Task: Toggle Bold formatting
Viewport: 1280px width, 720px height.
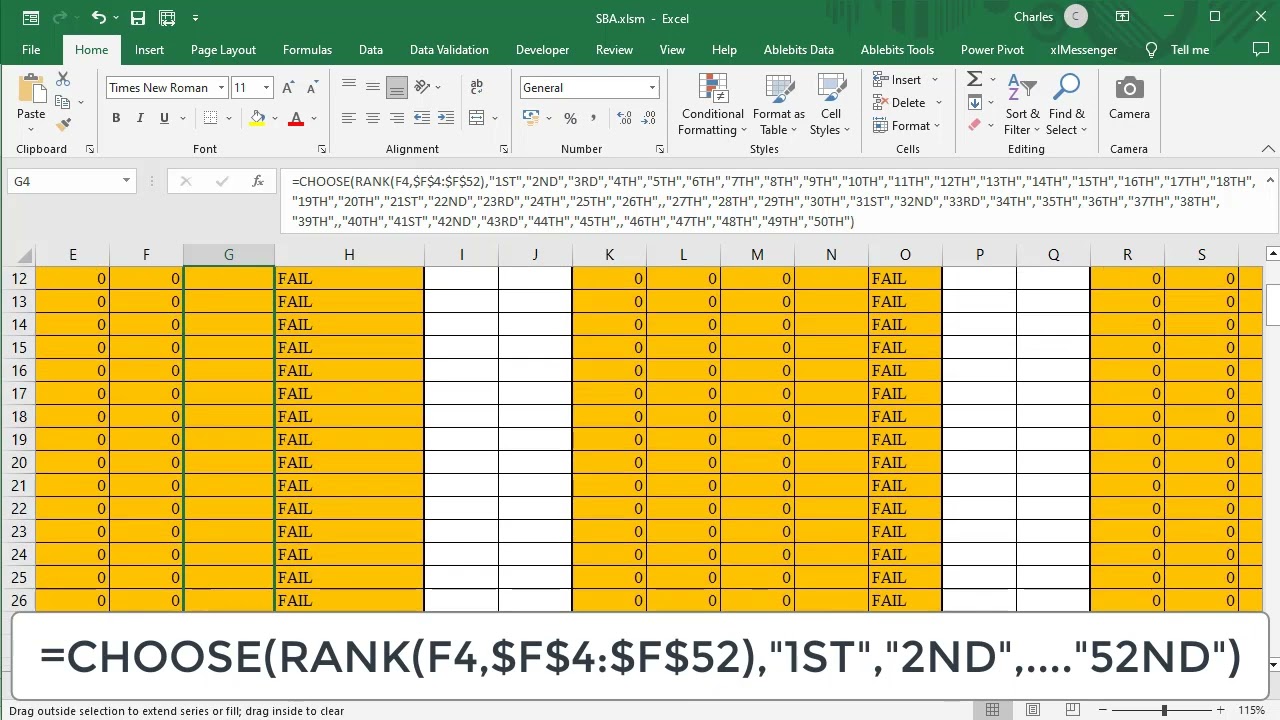Action: click(x=116, y=118)
